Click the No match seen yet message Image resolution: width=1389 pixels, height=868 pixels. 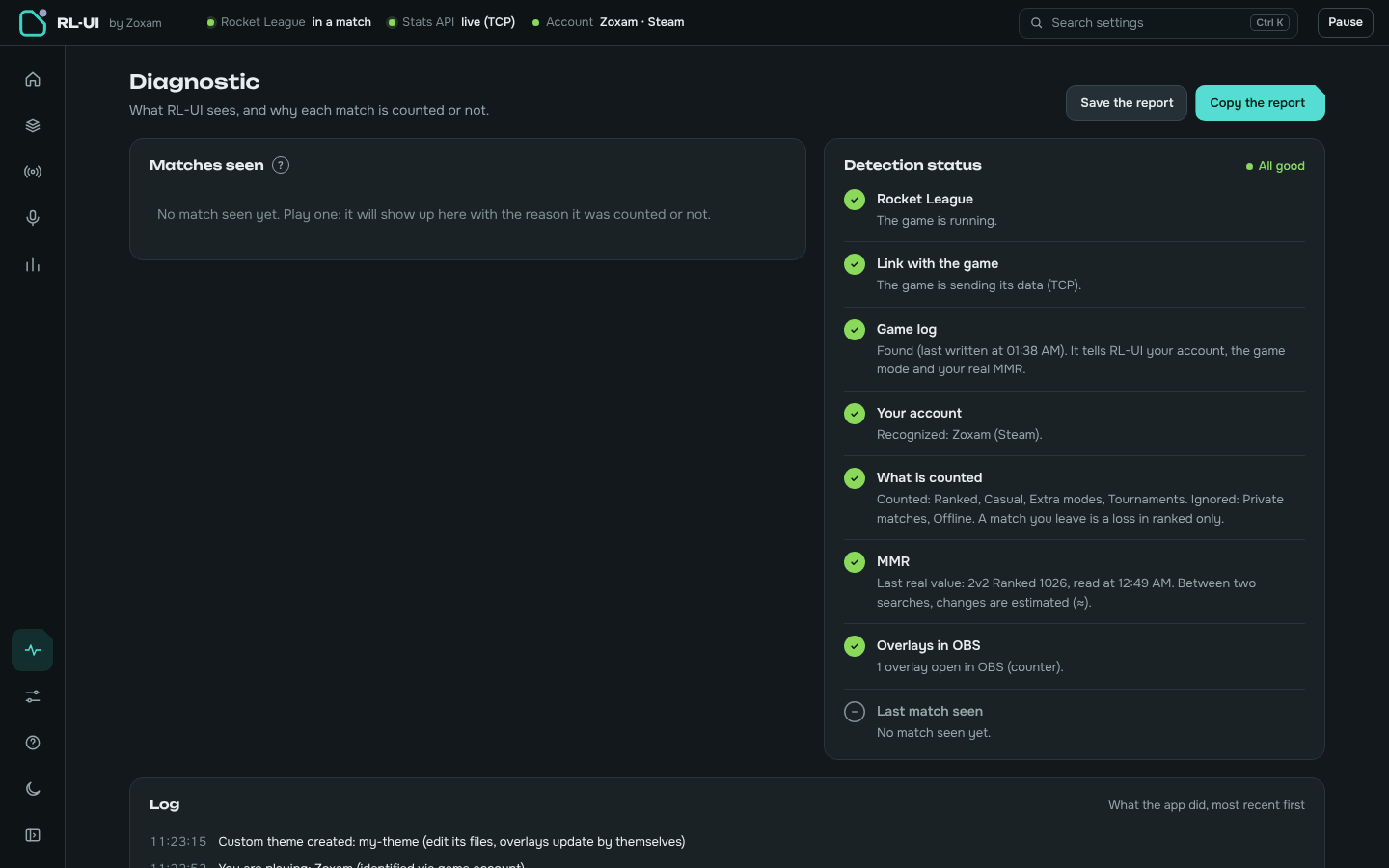point(434,214)
